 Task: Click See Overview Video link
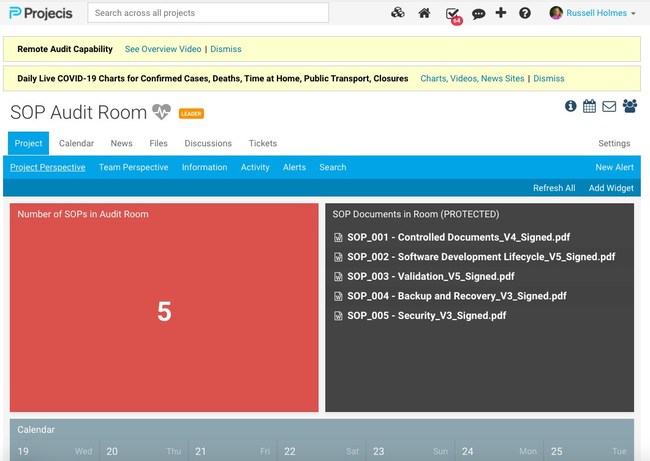(163, 49)
